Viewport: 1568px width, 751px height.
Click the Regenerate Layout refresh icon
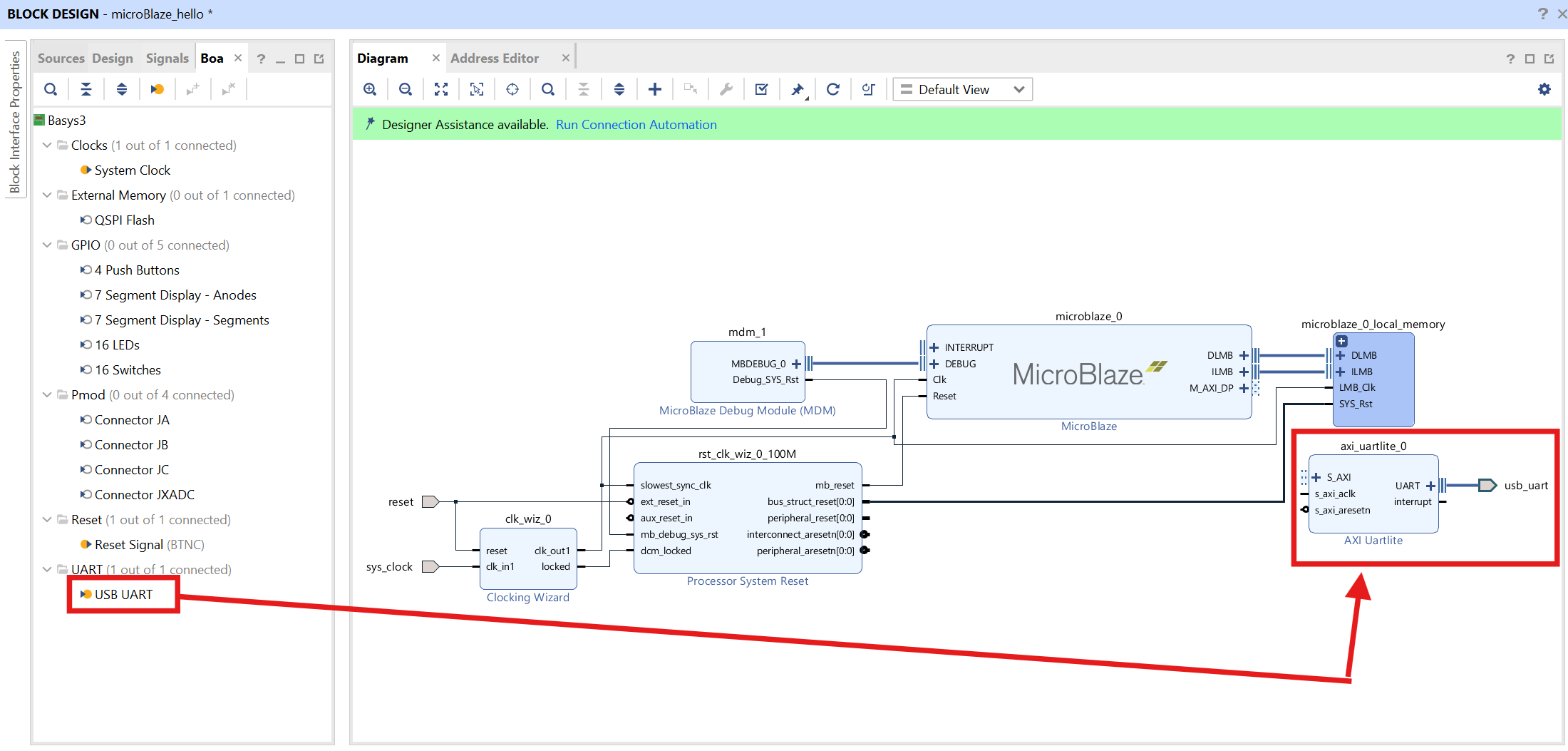833,89
